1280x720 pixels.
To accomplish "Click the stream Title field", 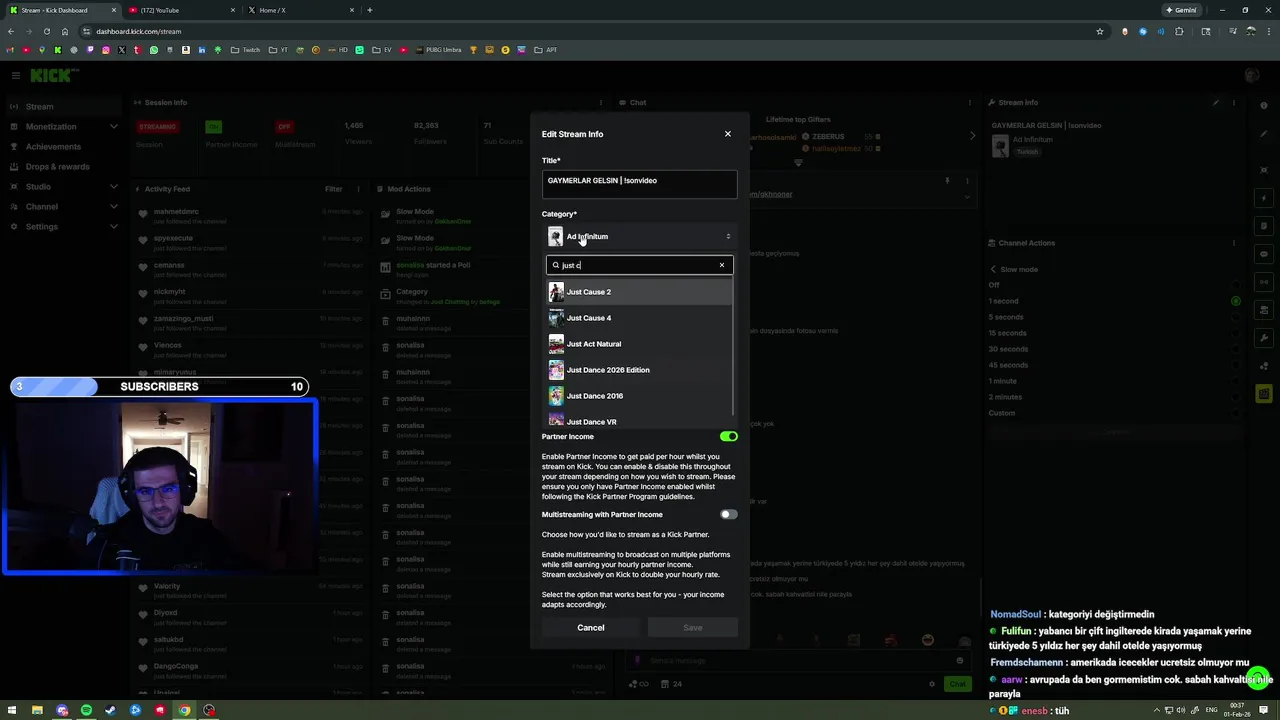I will point(640,183).
